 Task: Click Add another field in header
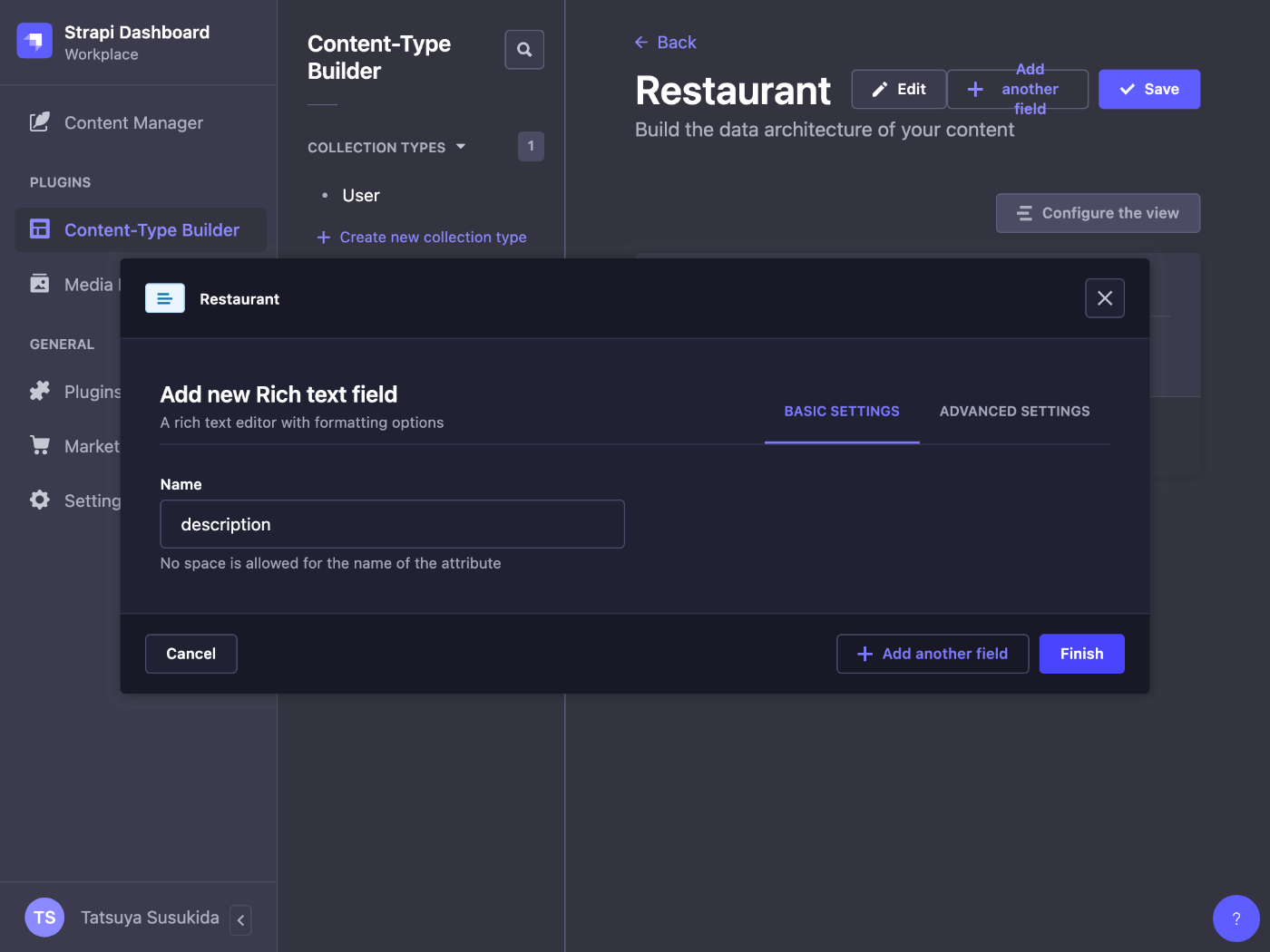(1018, 89)
